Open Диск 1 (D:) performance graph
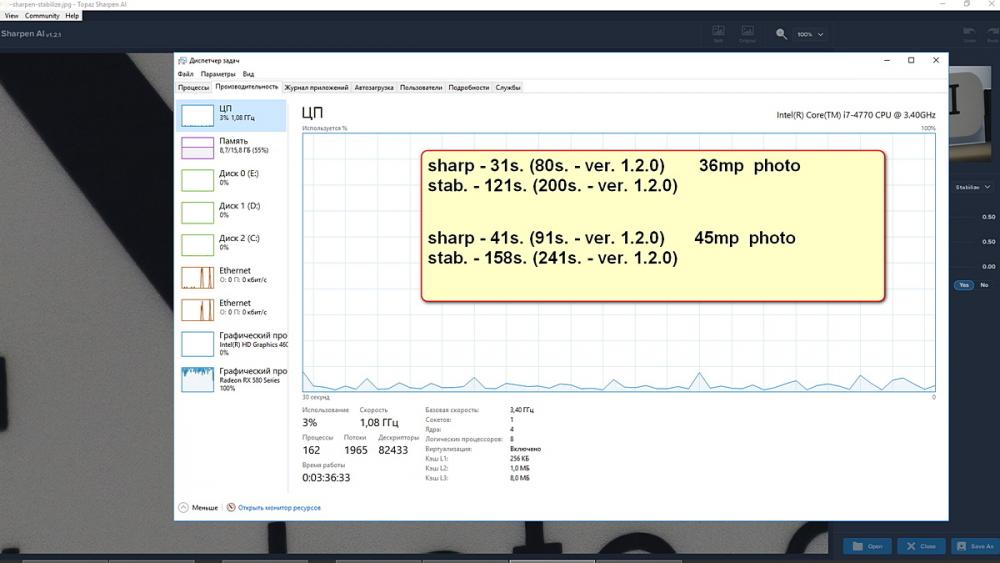Viewport: 1000px width, 563px height. point(232,212)
